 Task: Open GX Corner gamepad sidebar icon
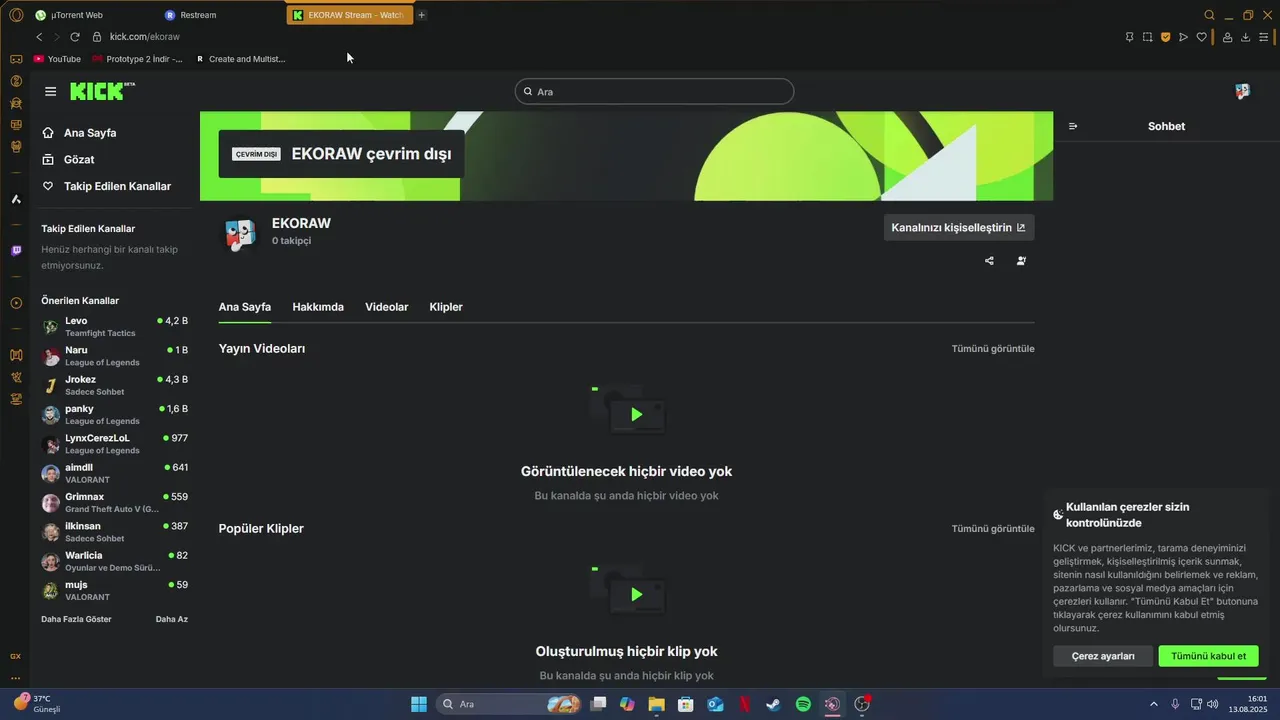(16, 59)
